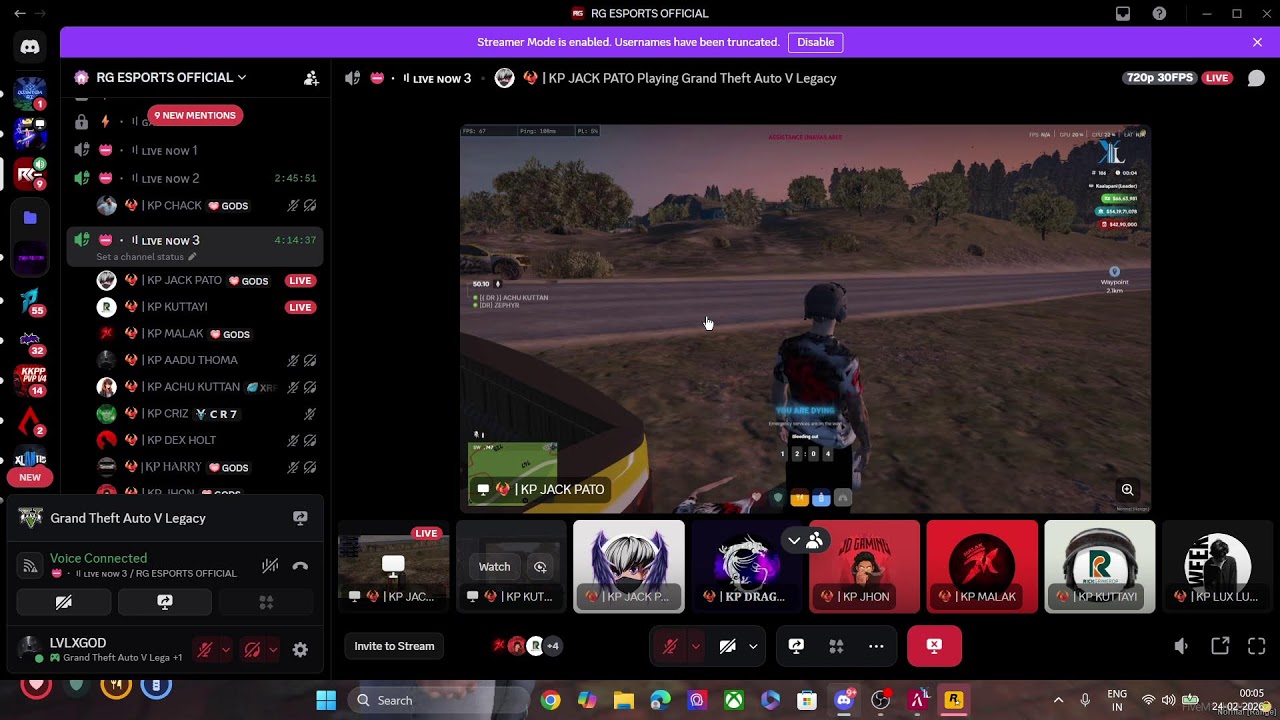Toggle screen share in the left voice panel

pyautogui.click(x=165, y=602)
